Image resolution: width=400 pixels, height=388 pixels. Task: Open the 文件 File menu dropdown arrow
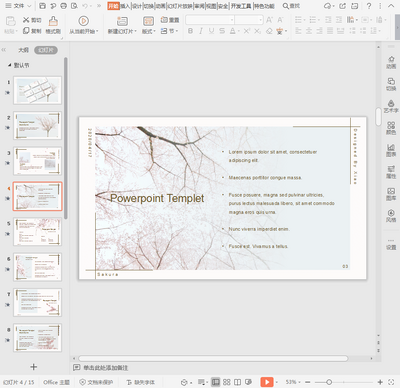(29, 6)
